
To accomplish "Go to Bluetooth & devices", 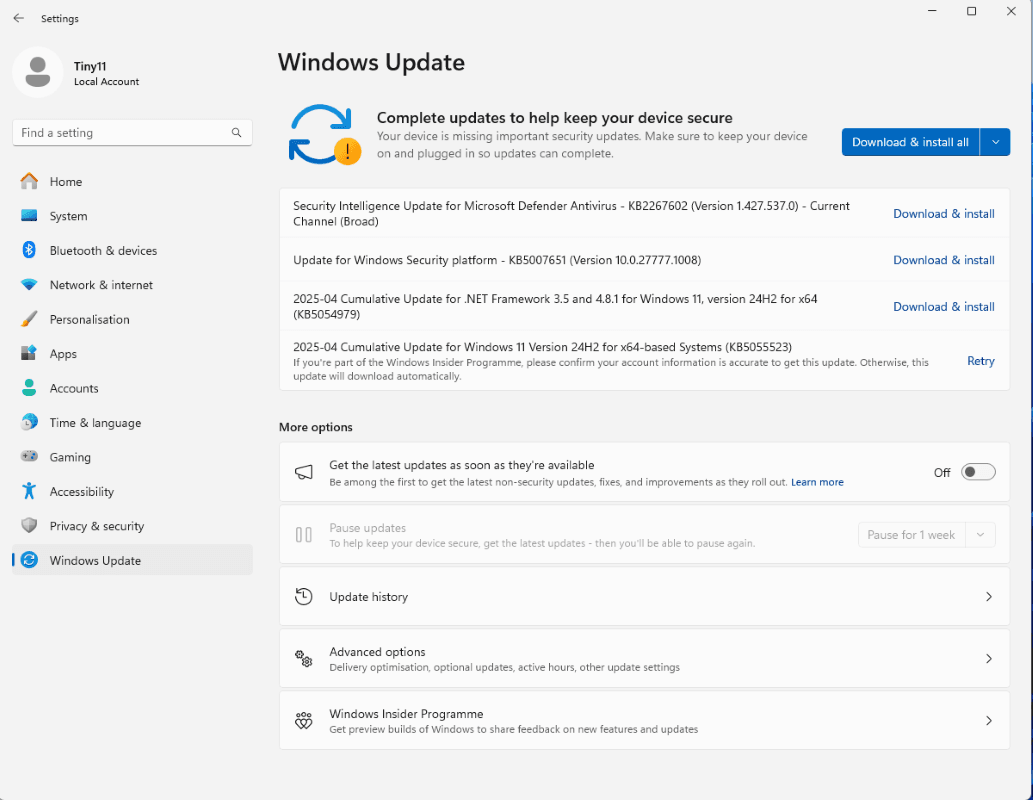I will click(x=132, y=250).
